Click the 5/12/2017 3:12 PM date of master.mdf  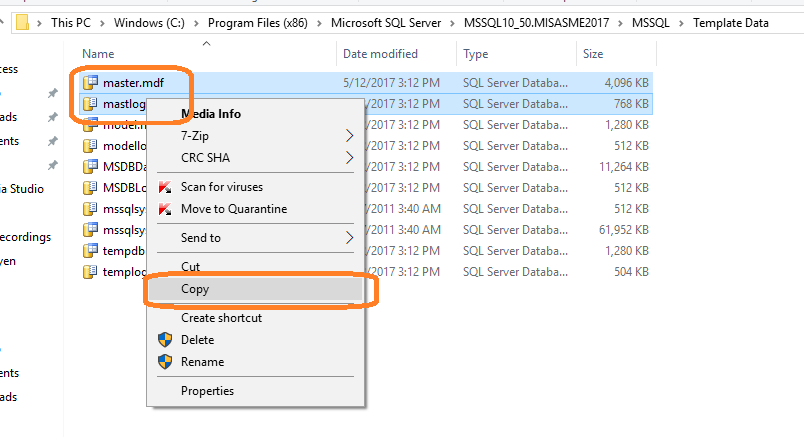391,83
